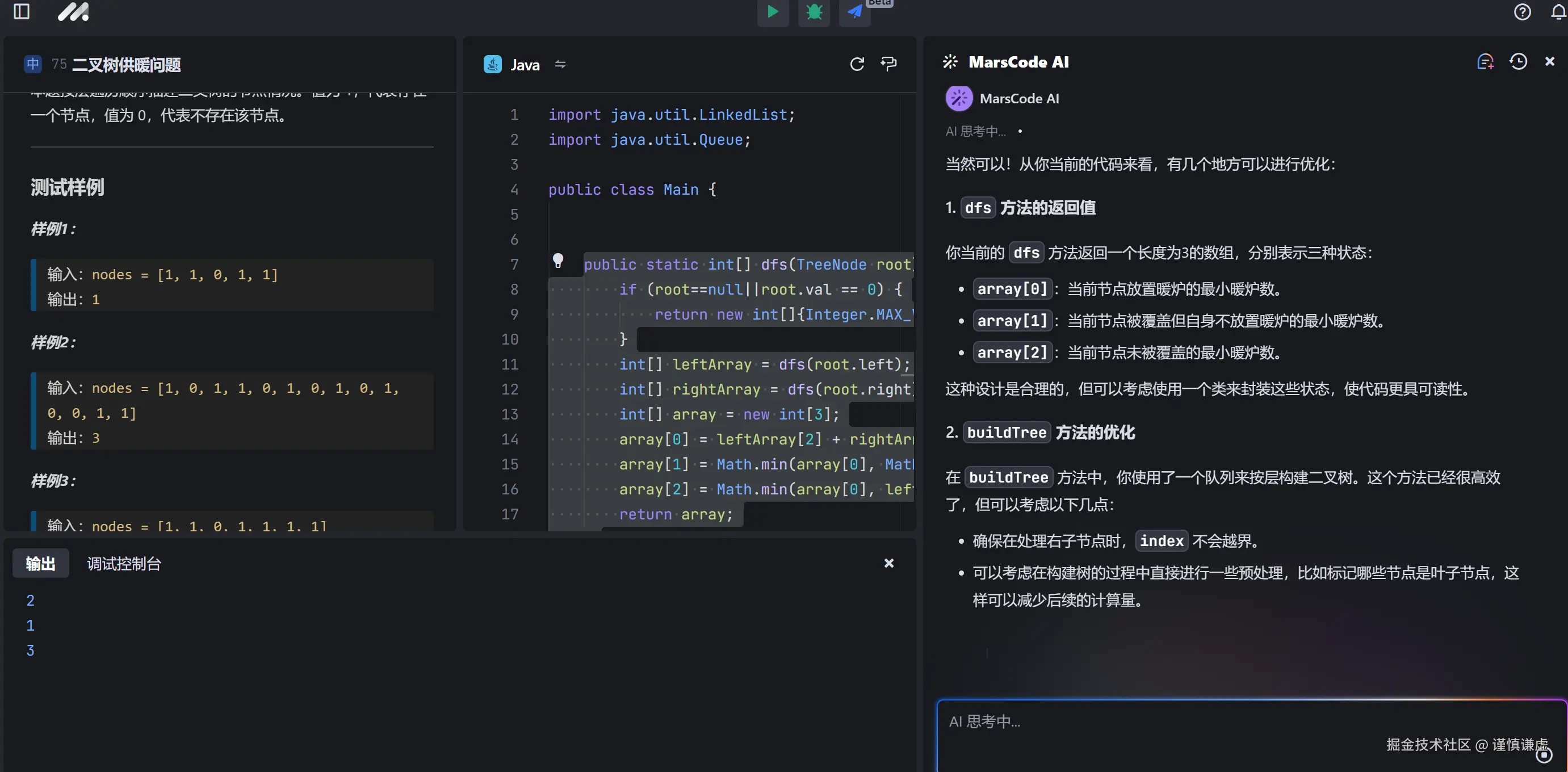Switch language via Java swap arrows
This screenshot has height=772, width=1568.
pos(560,65)
